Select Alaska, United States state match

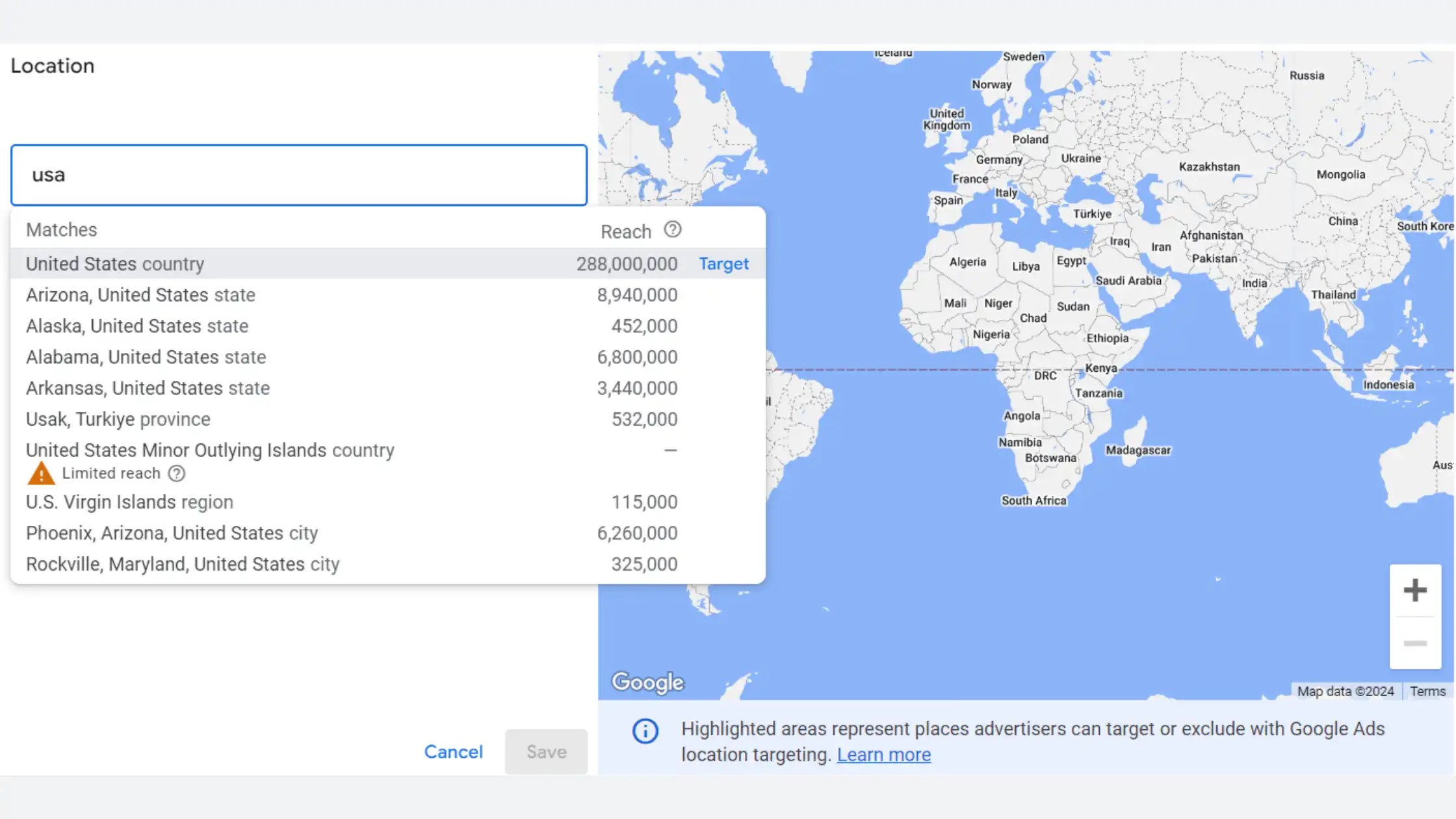(137, 326)
